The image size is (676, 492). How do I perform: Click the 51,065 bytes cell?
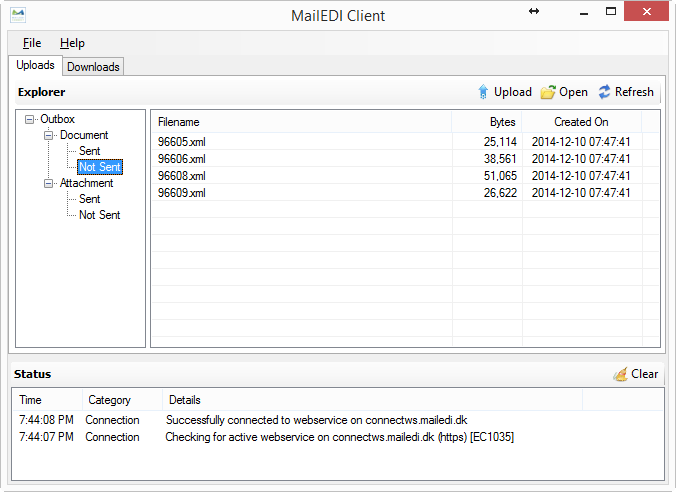pos(500,176)
